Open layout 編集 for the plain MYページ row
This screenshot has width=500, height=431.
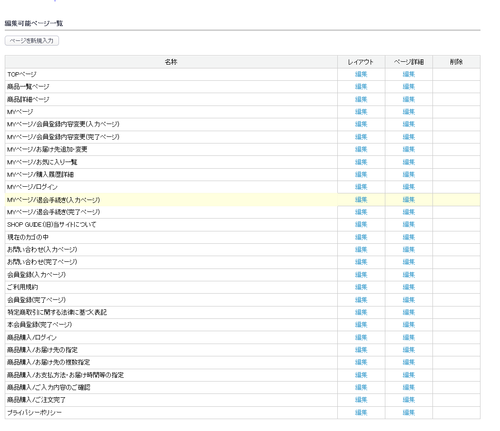pyautogui.click(x=361, y=112)
